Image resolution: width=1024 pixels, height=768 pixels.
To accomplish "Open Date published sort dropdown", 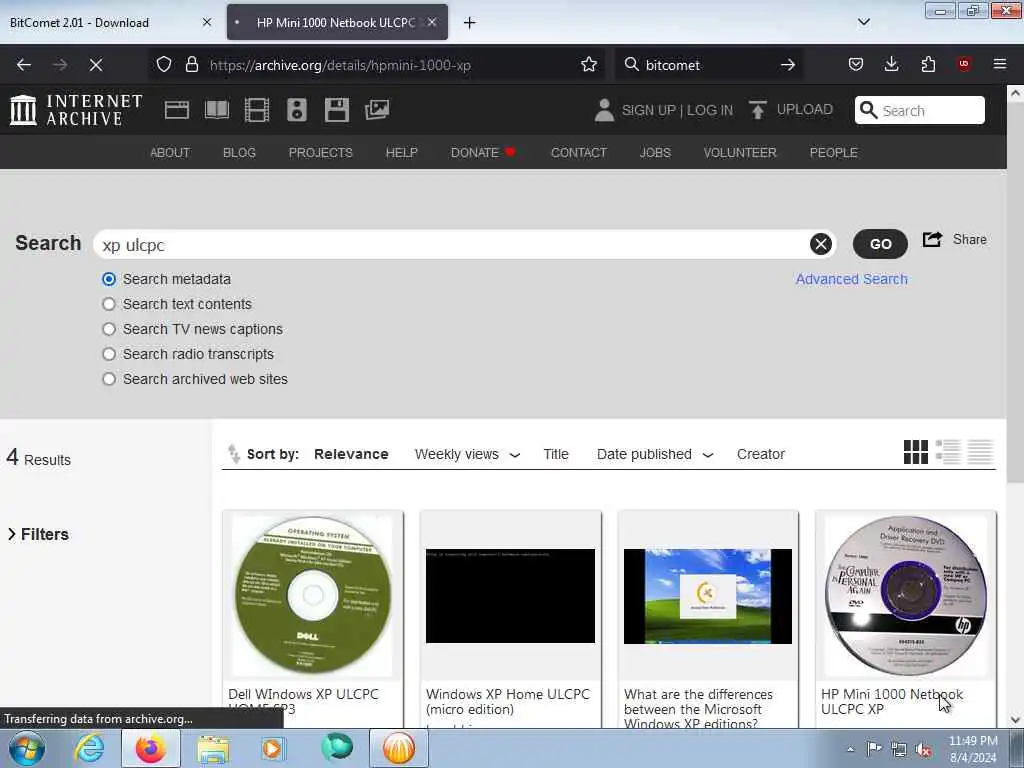I will [x=654, y=454].
